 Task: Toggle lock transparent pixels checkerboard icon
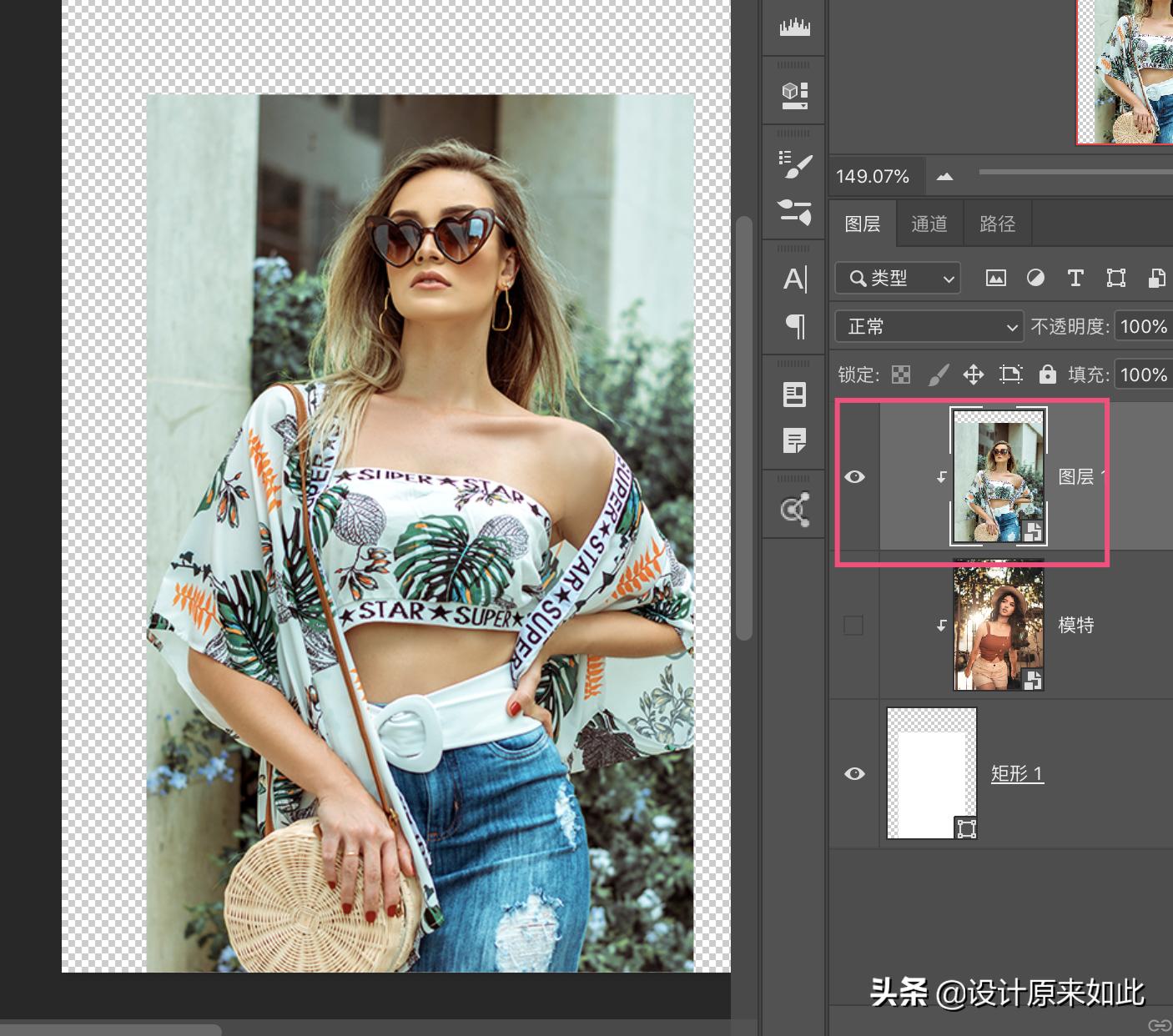[x=901, y=375]
